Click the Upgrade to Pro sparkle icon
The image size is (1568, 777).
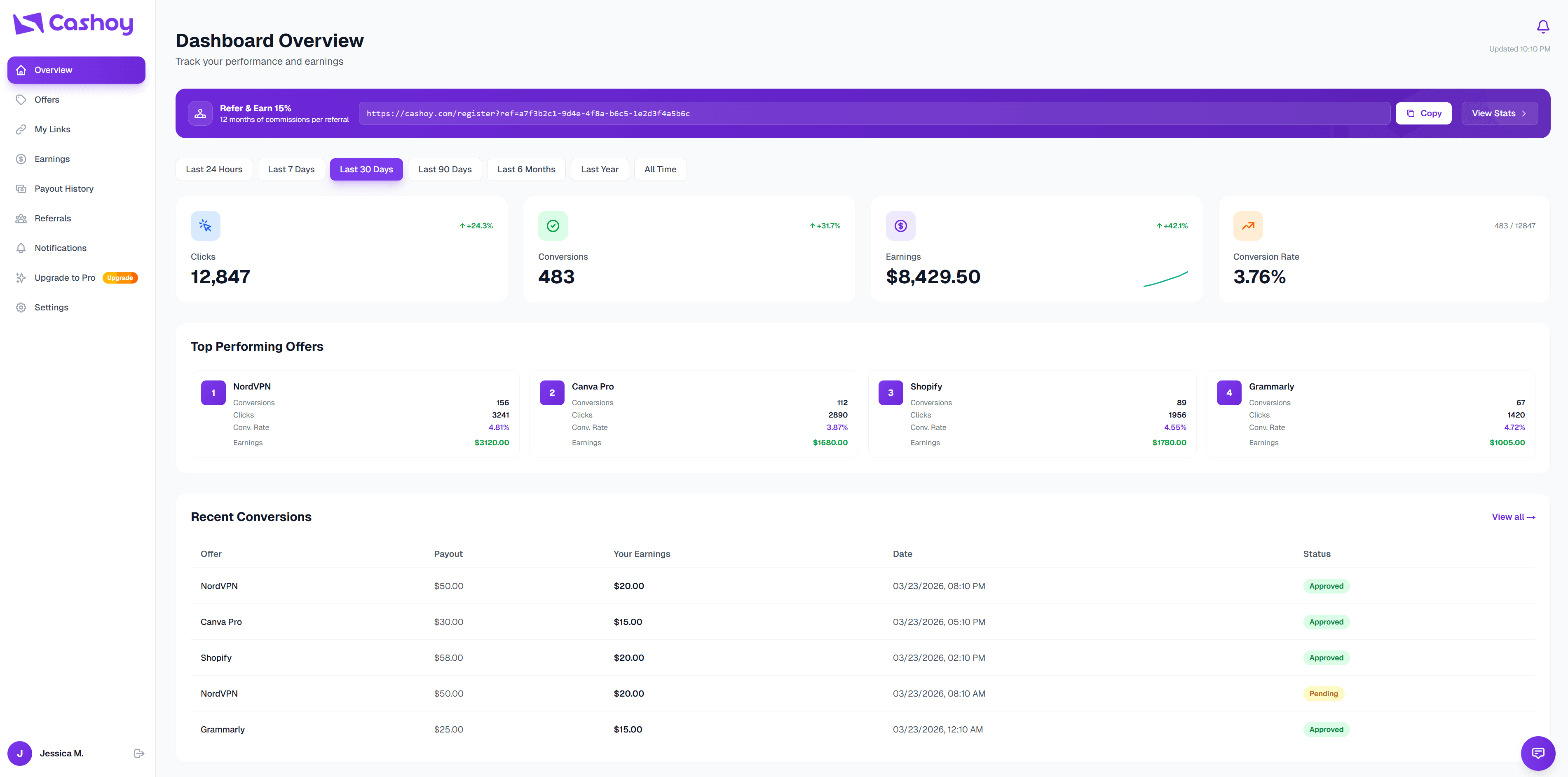tap(21, 278)
